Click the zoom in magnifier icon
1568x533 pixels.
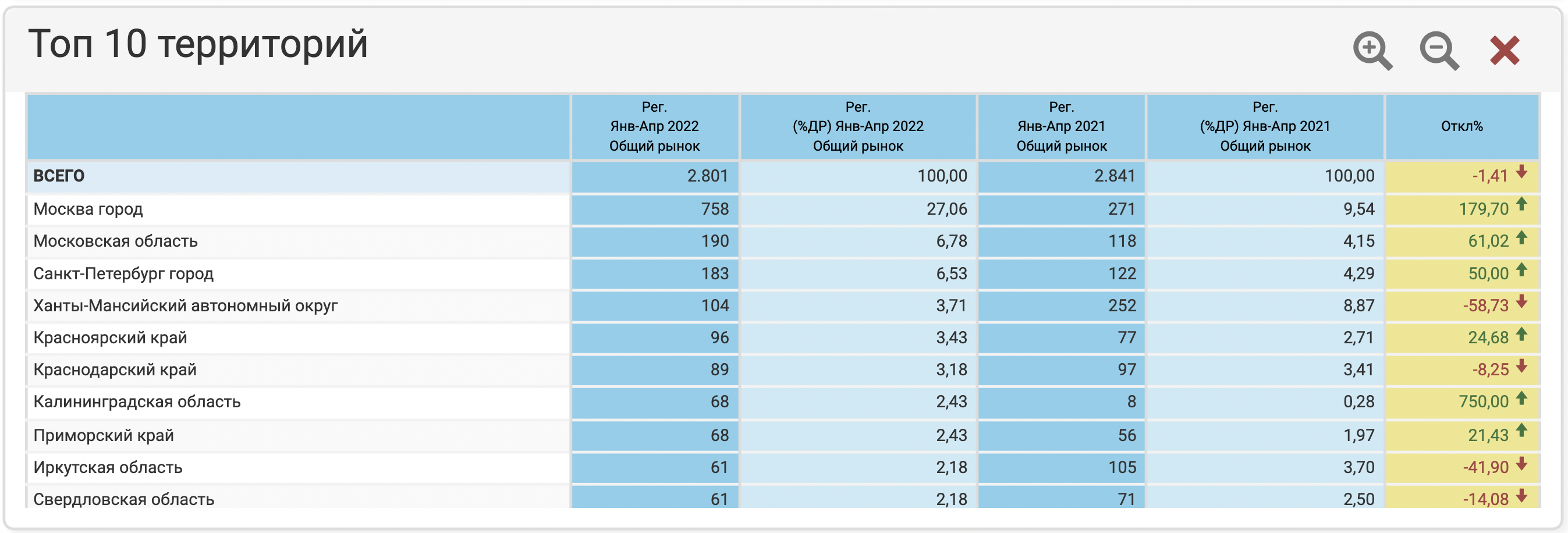tap(1371, 51)
